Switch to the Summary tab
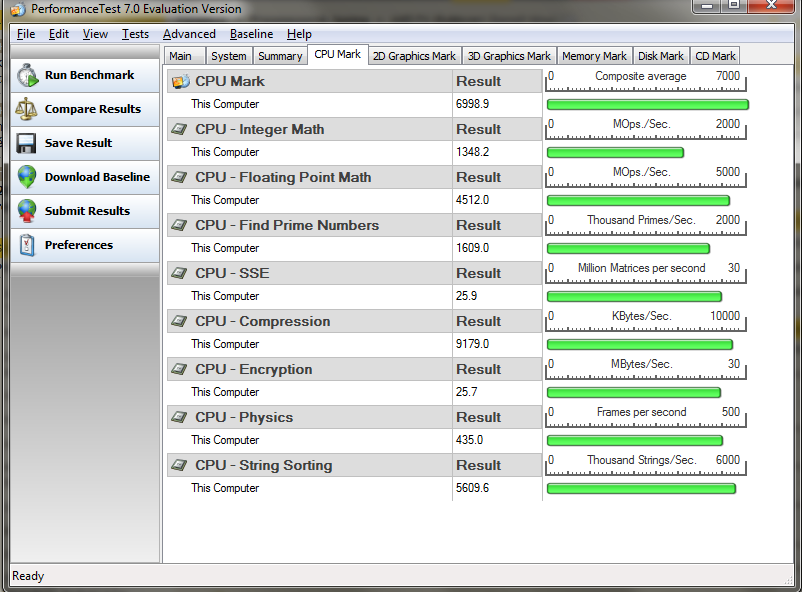The width and height of the screenshot is (802, 592). click(280, 56)
